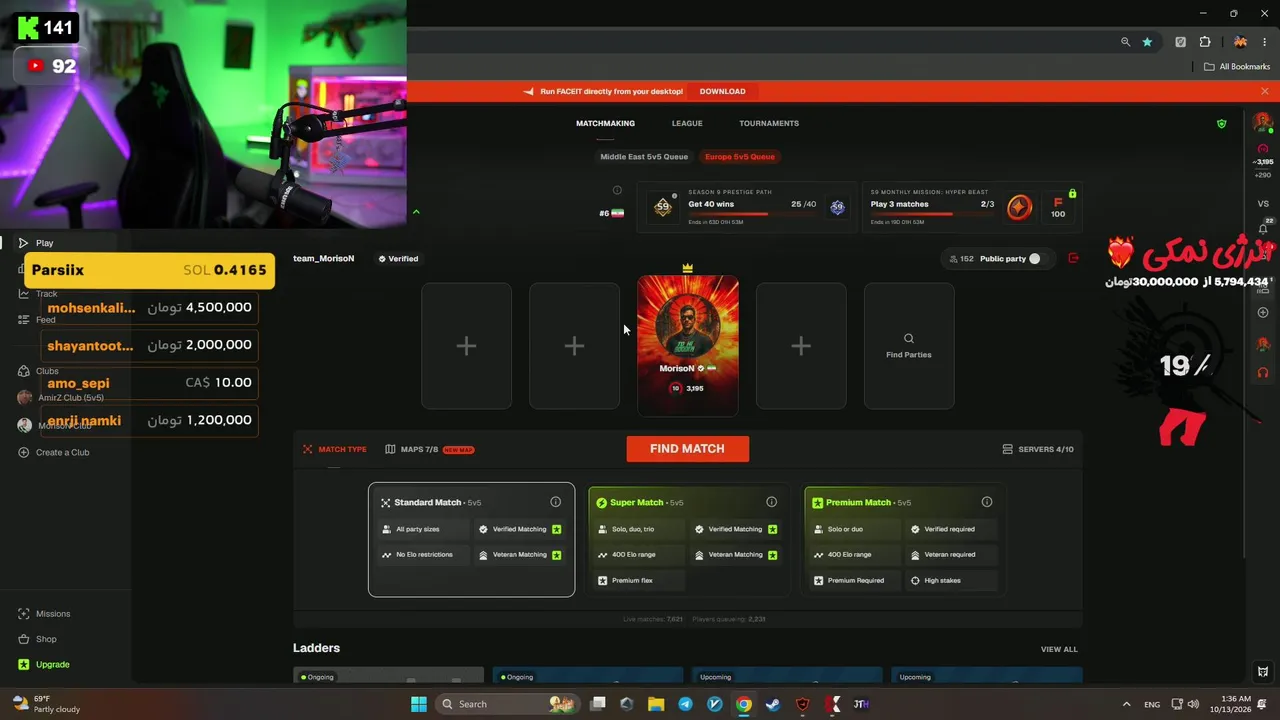Open the VS icon in right sidebar

pyautogui.click(x=1263, y=204)
